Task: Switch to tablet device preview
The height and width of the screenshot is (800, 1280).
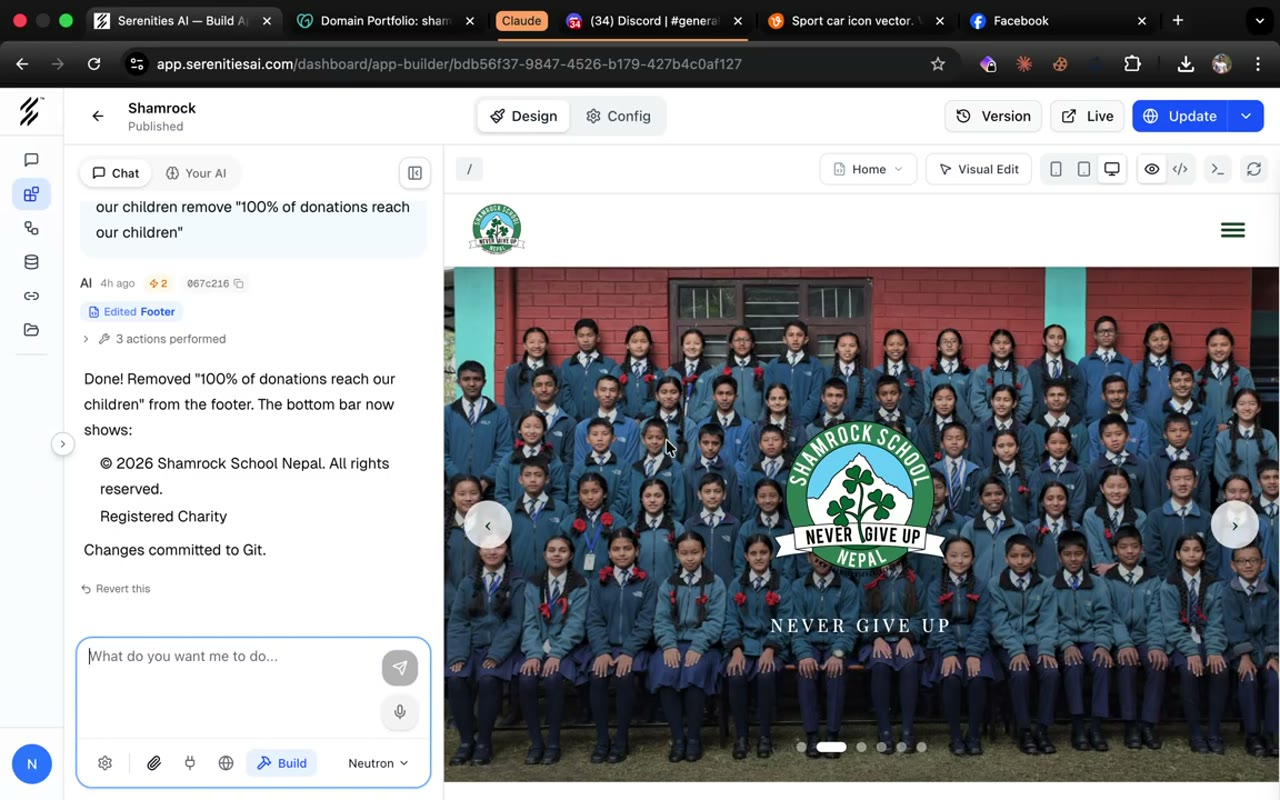Action: 1084,169
